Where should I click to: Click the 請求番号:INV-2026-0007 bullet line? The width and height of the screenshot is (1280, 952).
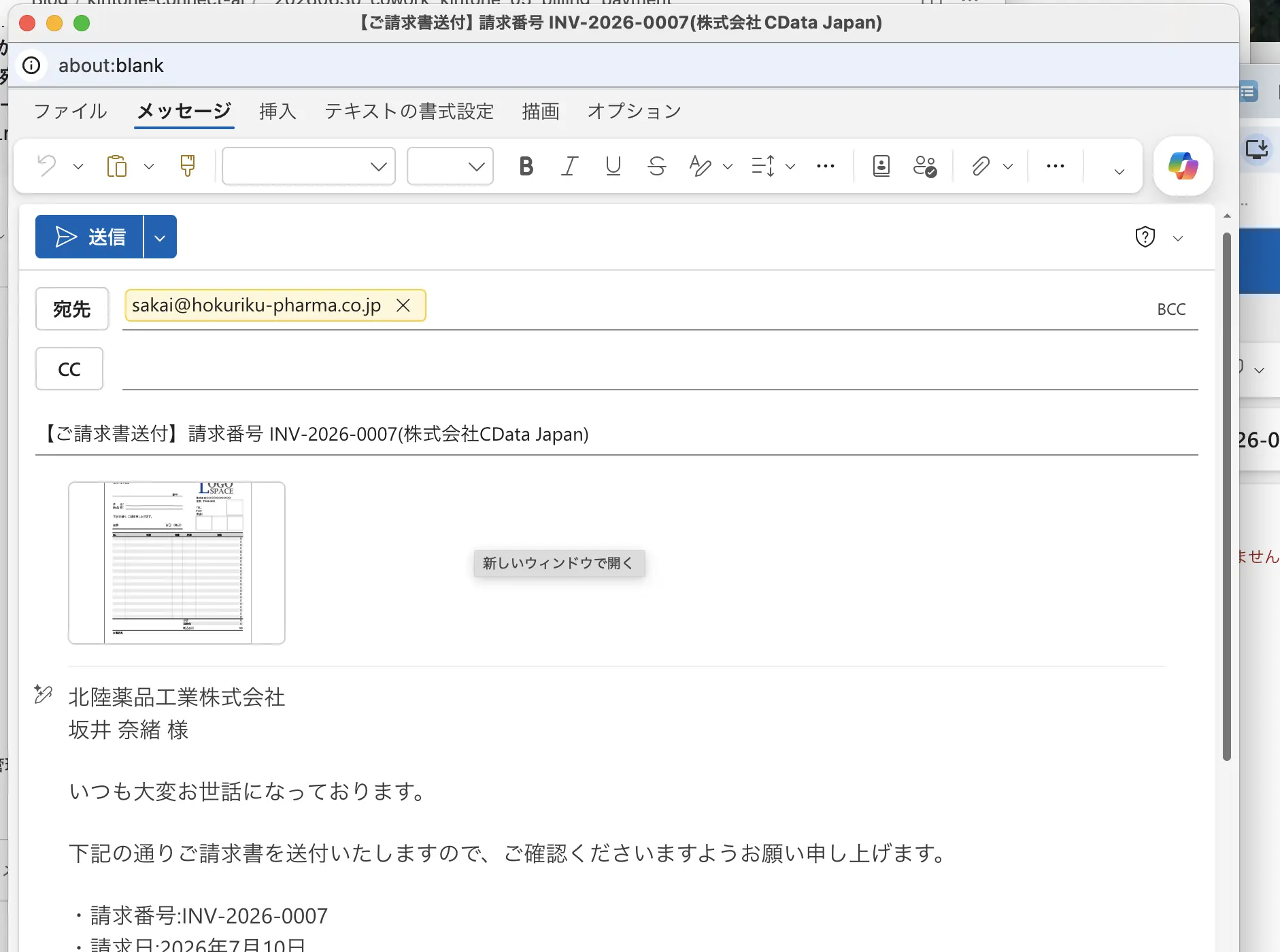tap(202, 915)
